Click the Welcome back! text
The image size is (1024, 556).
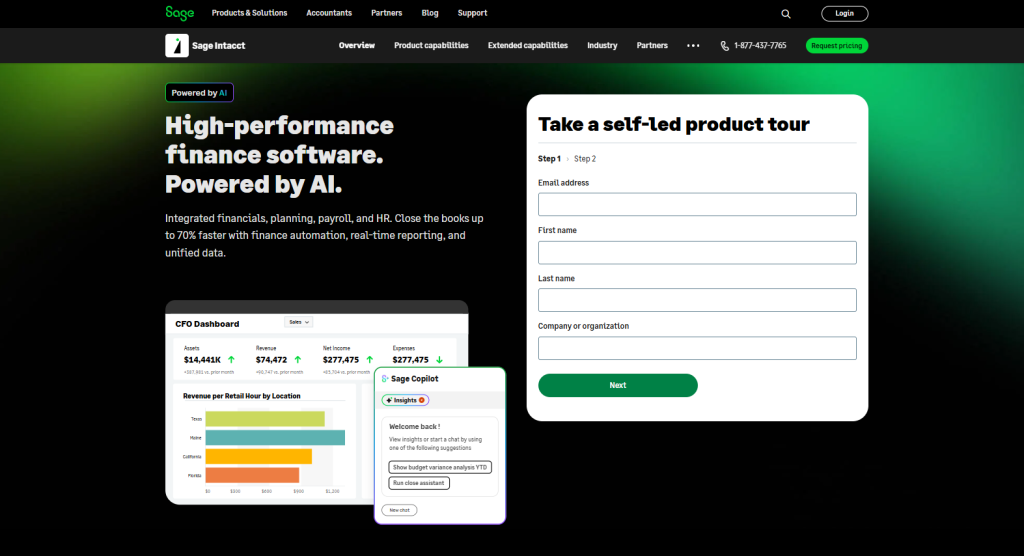(415, 427)
